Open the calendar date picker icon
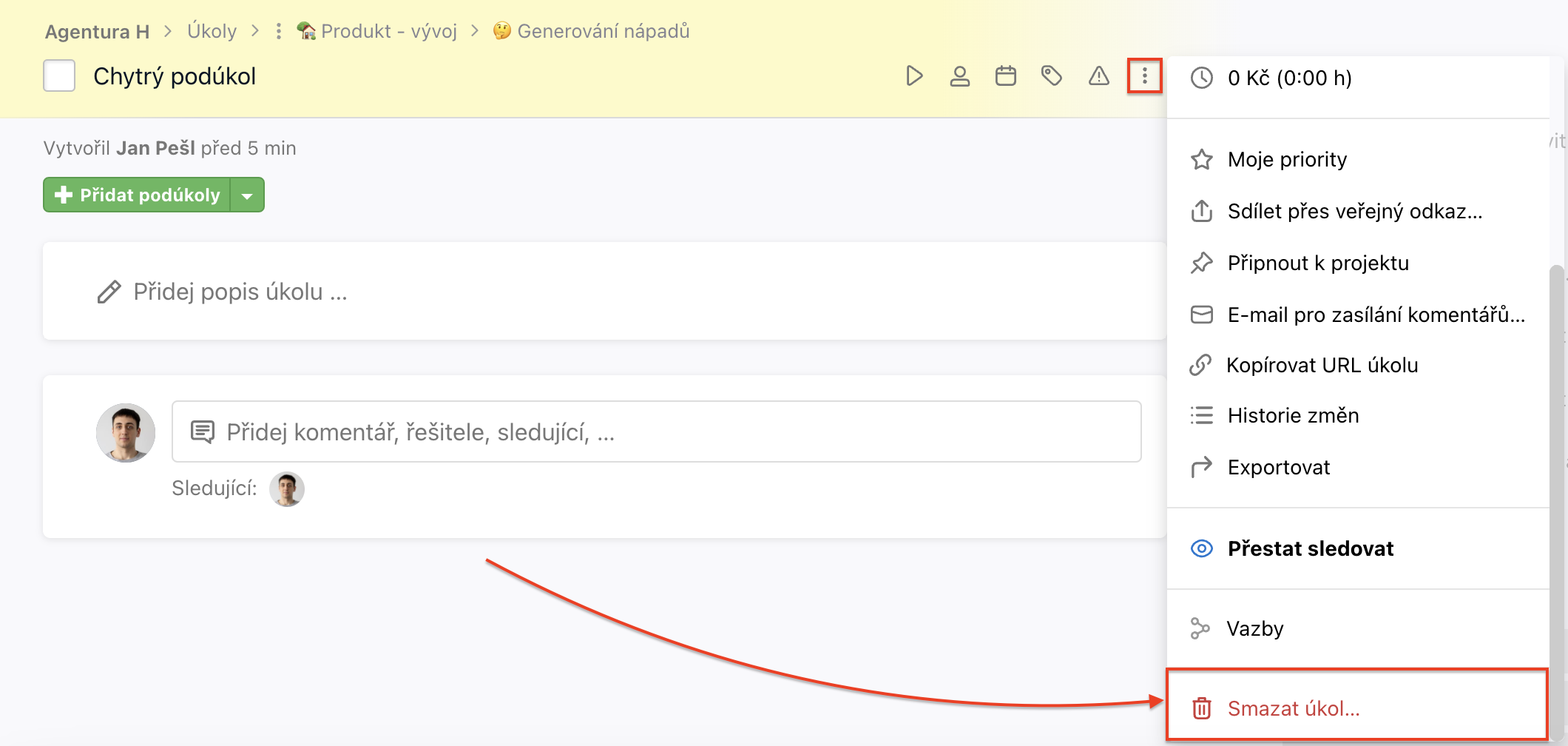The height and width of the screenshot is (746, 1568). click(x=1006, y=76)
